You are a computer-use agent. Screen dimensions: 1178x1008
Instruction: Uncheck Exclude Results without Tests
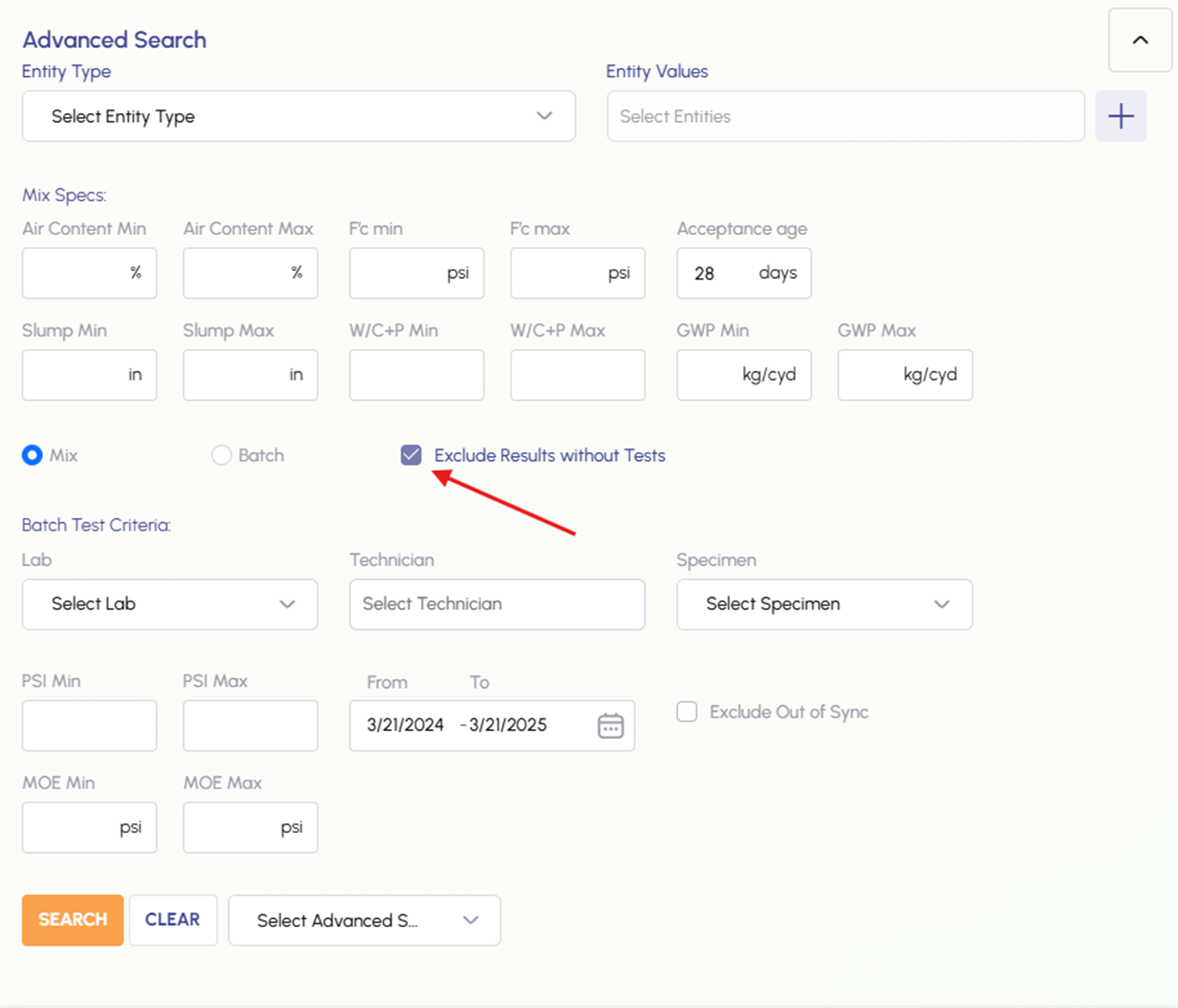pos(411,455)
